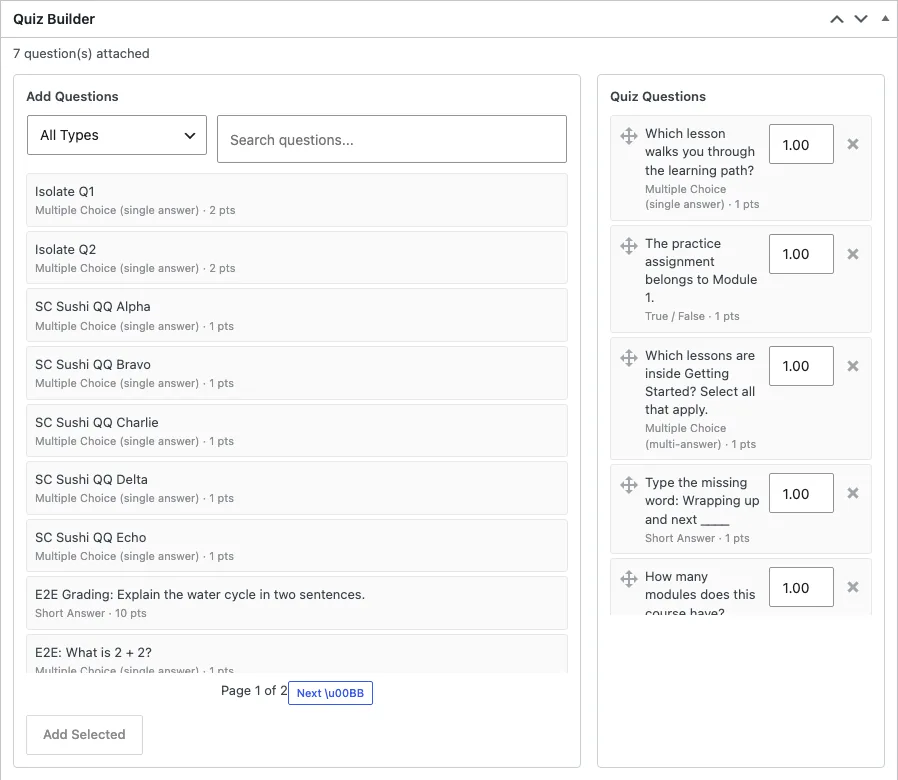Screen dimensions: 898x780
Task: Select the What is 2 + 2 question
Action: [x=297, y=653]
